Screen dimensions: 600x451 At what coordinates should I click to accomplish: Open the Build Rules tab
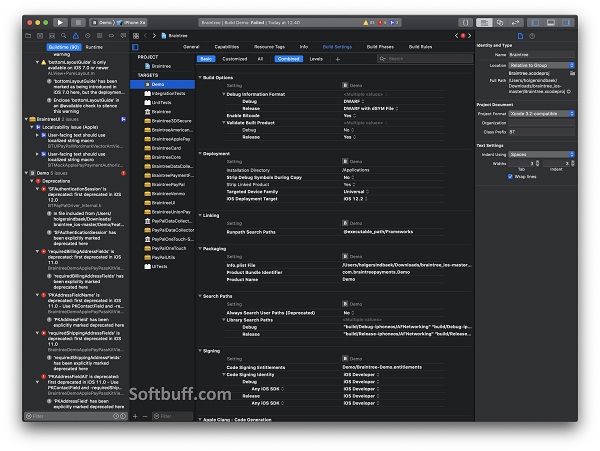tap(420, 47)
